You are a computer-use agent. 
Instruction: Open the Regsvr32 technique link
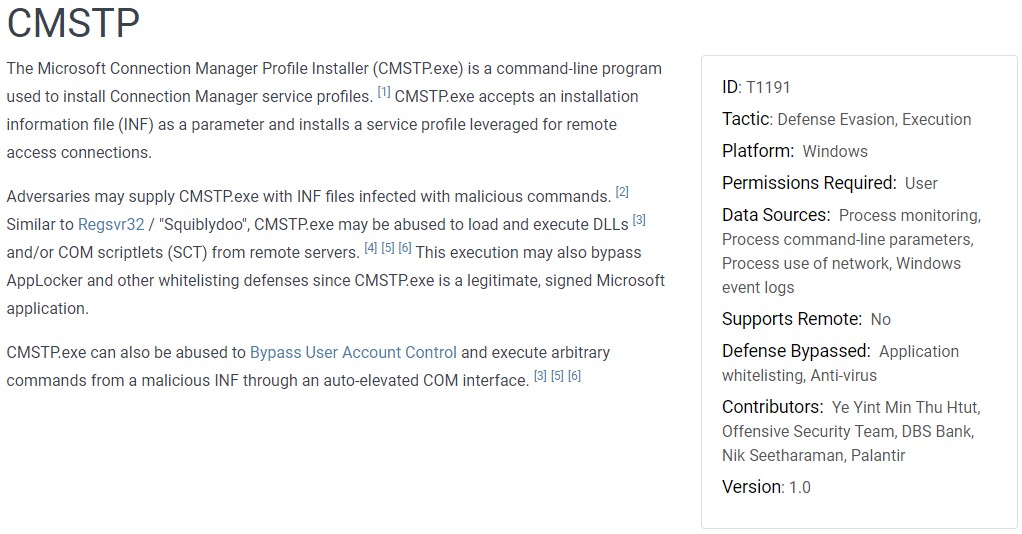111,224
